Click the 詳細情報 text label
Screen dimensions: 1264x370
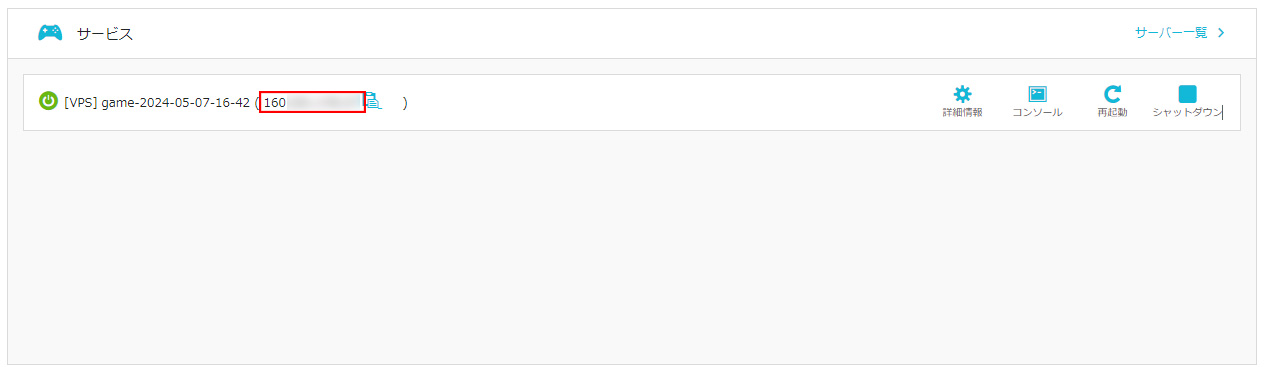coord(962,113)
